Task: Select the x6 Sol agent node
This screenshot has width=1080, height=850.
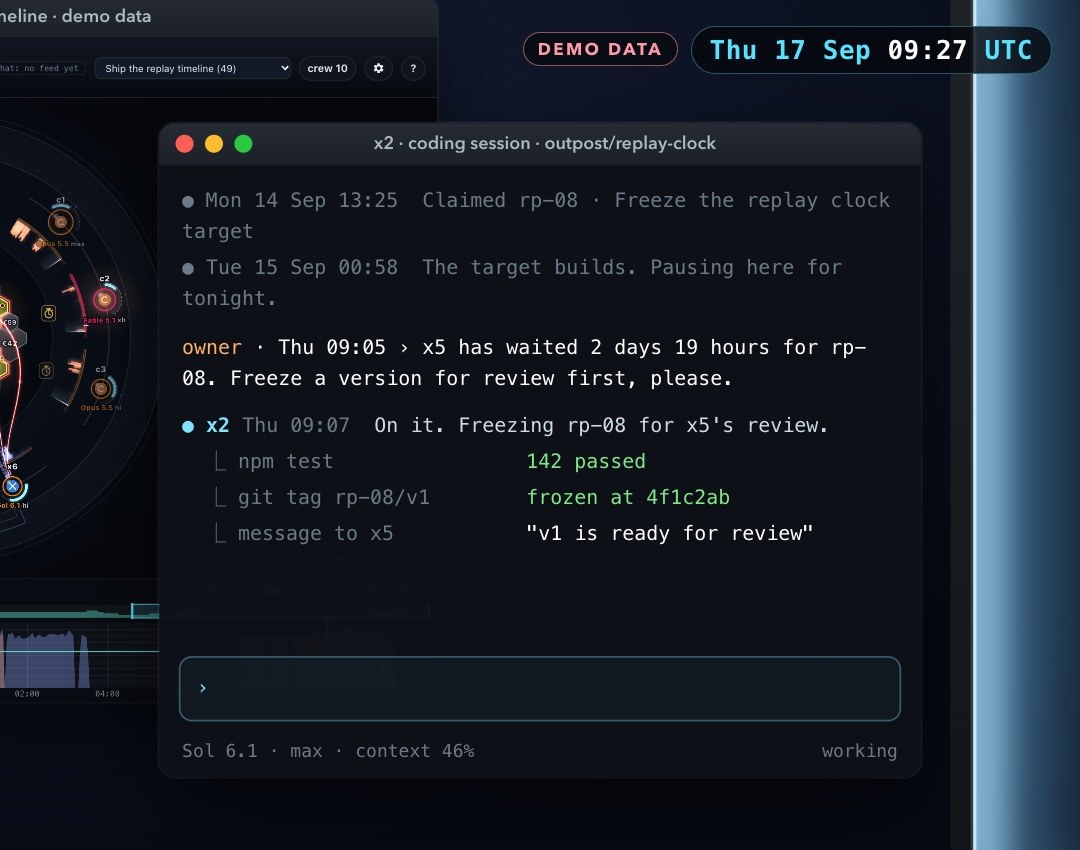Action: click(x=12, y=486)
